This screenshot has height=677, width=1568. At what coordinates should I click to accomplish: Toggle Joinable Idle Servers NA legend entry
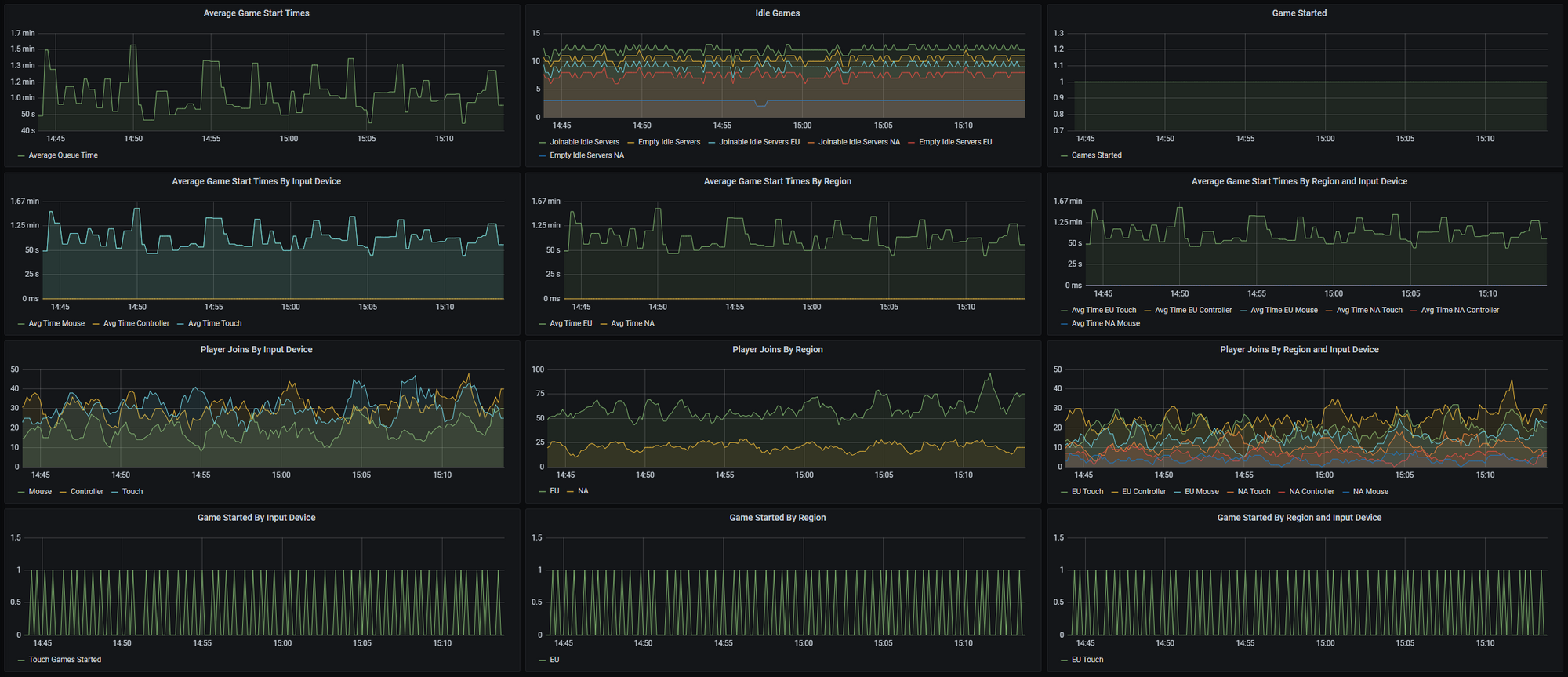[x=859, y=142]
